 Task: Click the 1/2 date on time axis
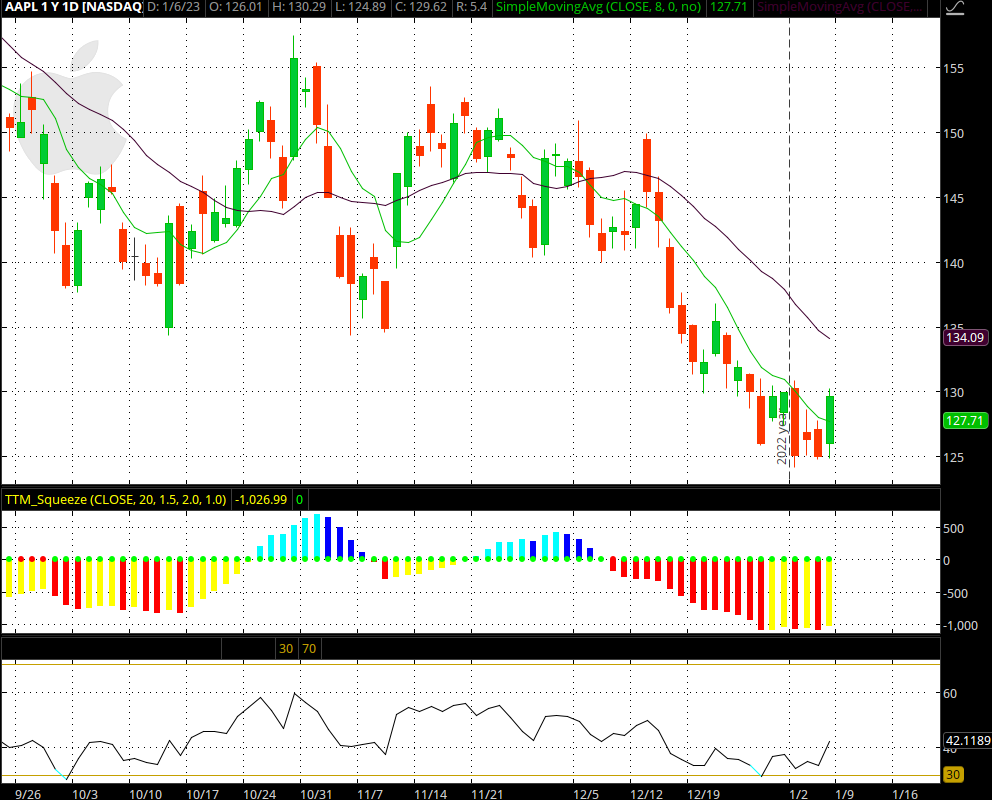pos(798,794)
